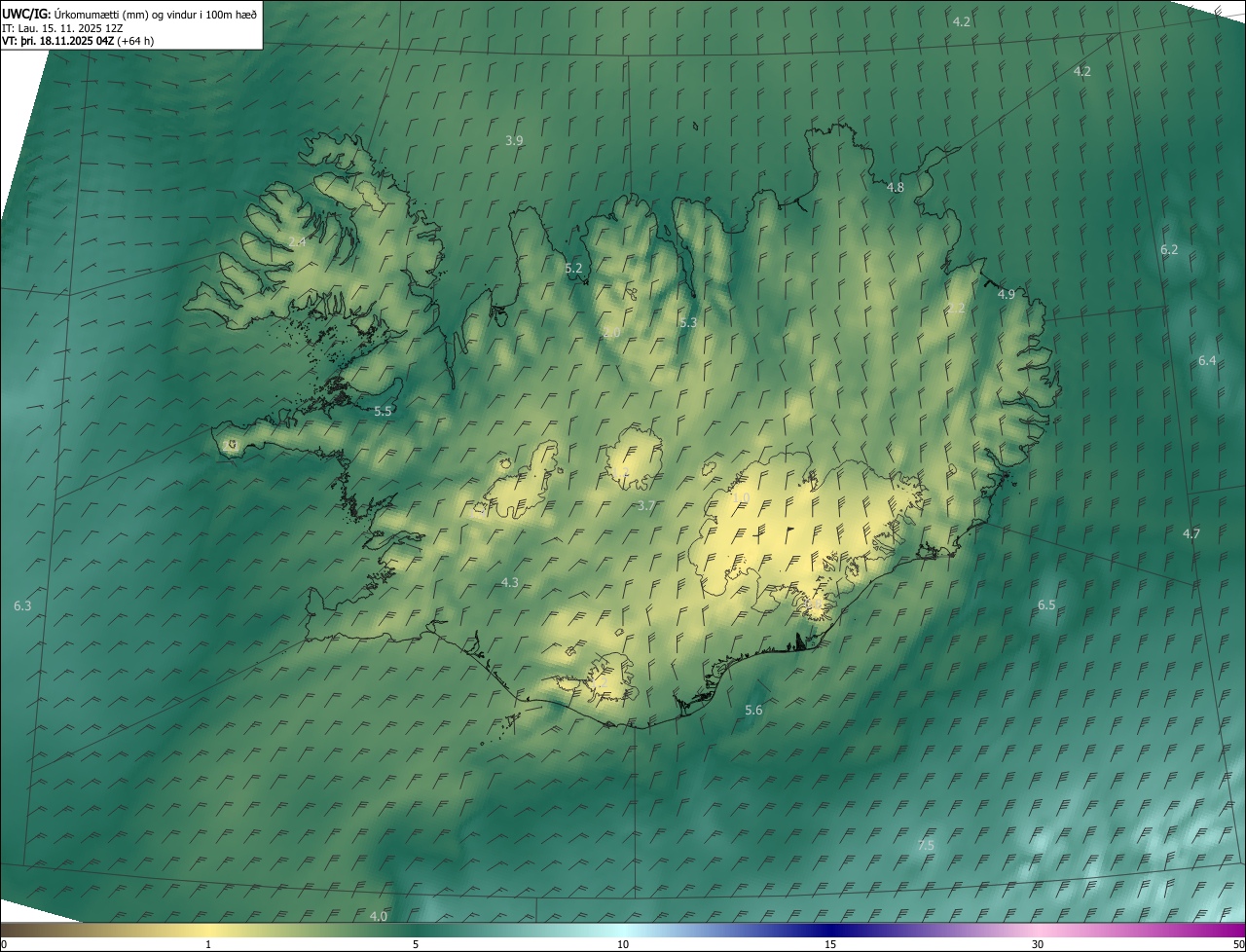Click the 6.2 value east of Iceland

[1169, 249]
